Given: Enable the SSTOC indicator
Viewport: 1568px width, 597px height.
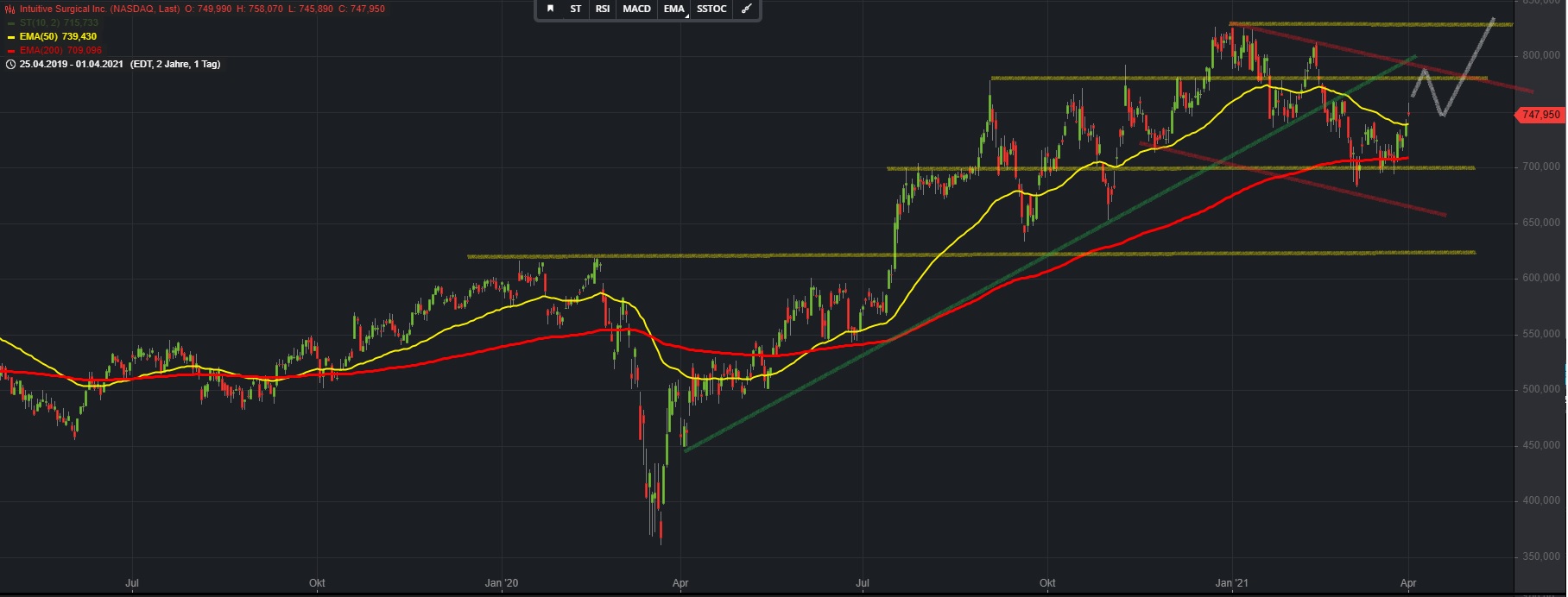Looking at the screenshot, I should (711, 9).
